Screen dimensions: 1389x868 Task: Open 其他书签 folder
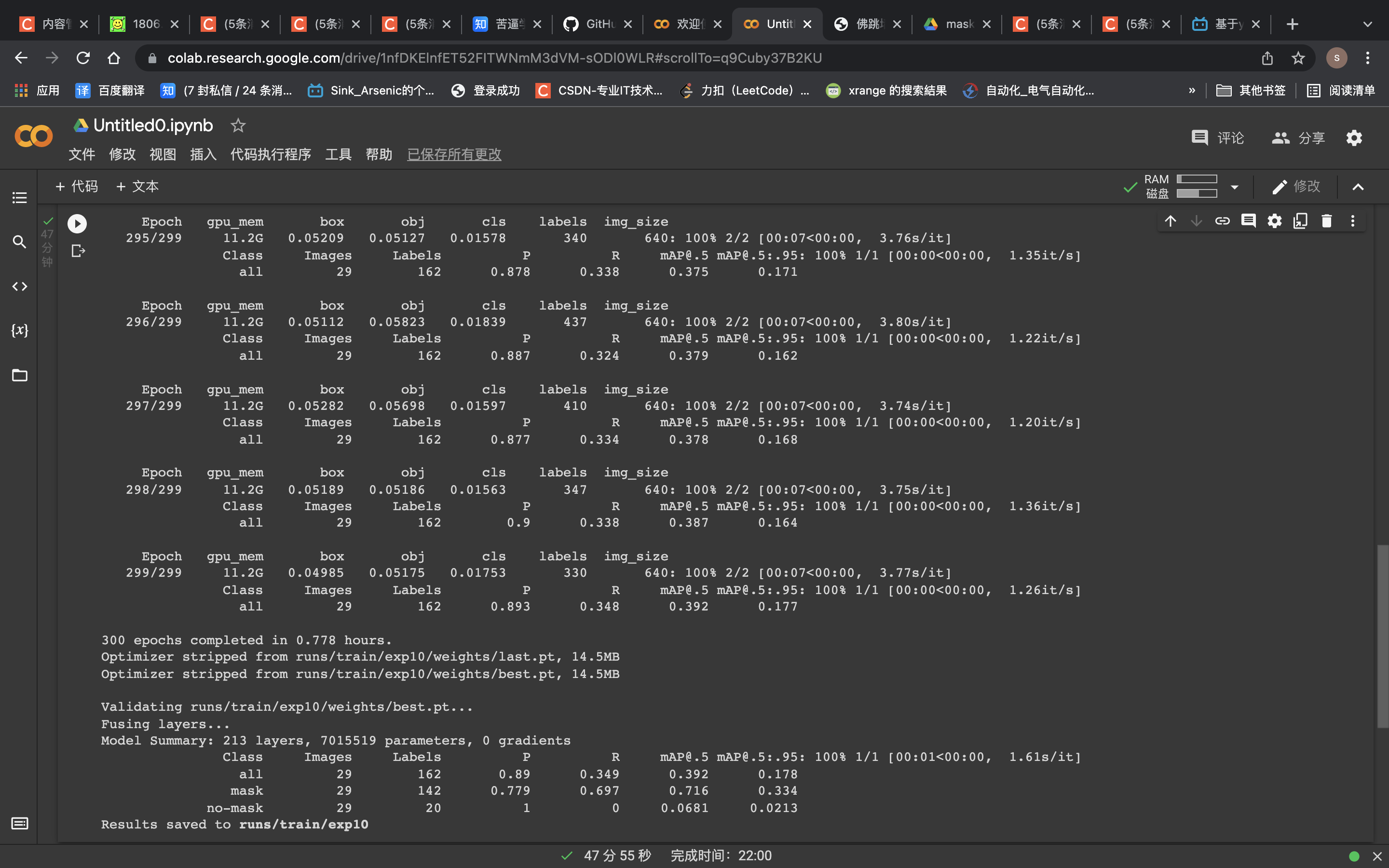pos(1251,91)
